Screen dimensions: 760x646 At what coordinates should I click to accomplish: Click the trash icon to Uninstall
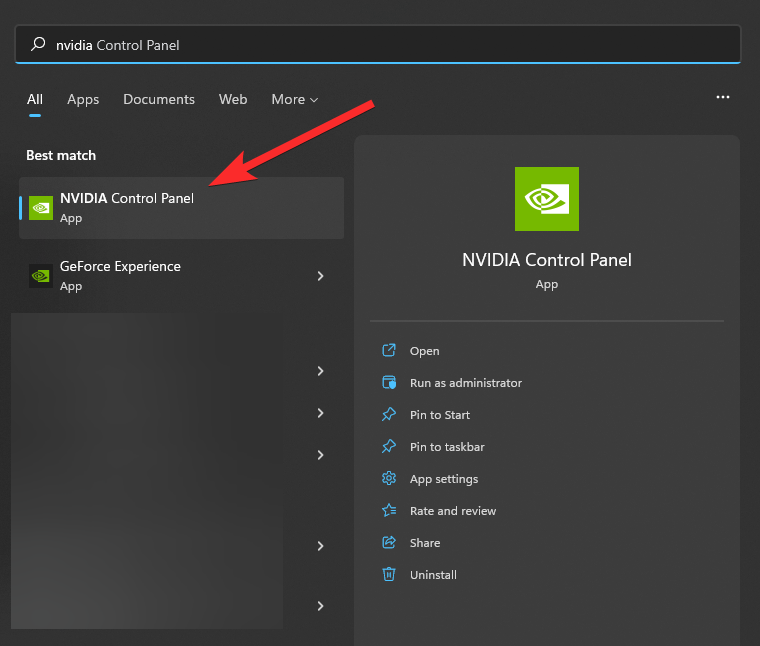(389, 575)
